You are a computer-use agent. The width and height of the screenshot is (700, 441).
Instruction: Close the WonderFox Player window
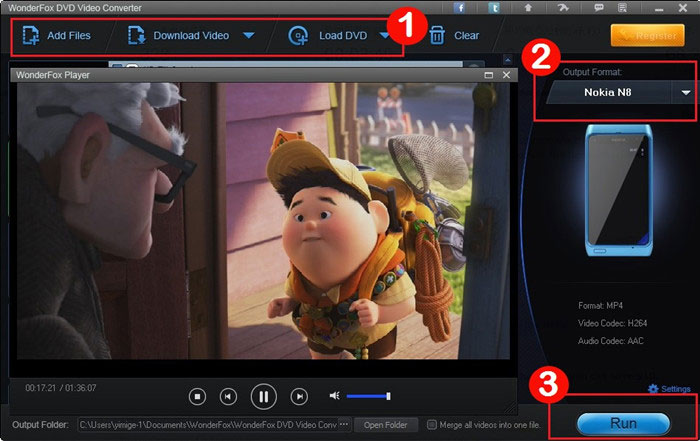point(506,75)
